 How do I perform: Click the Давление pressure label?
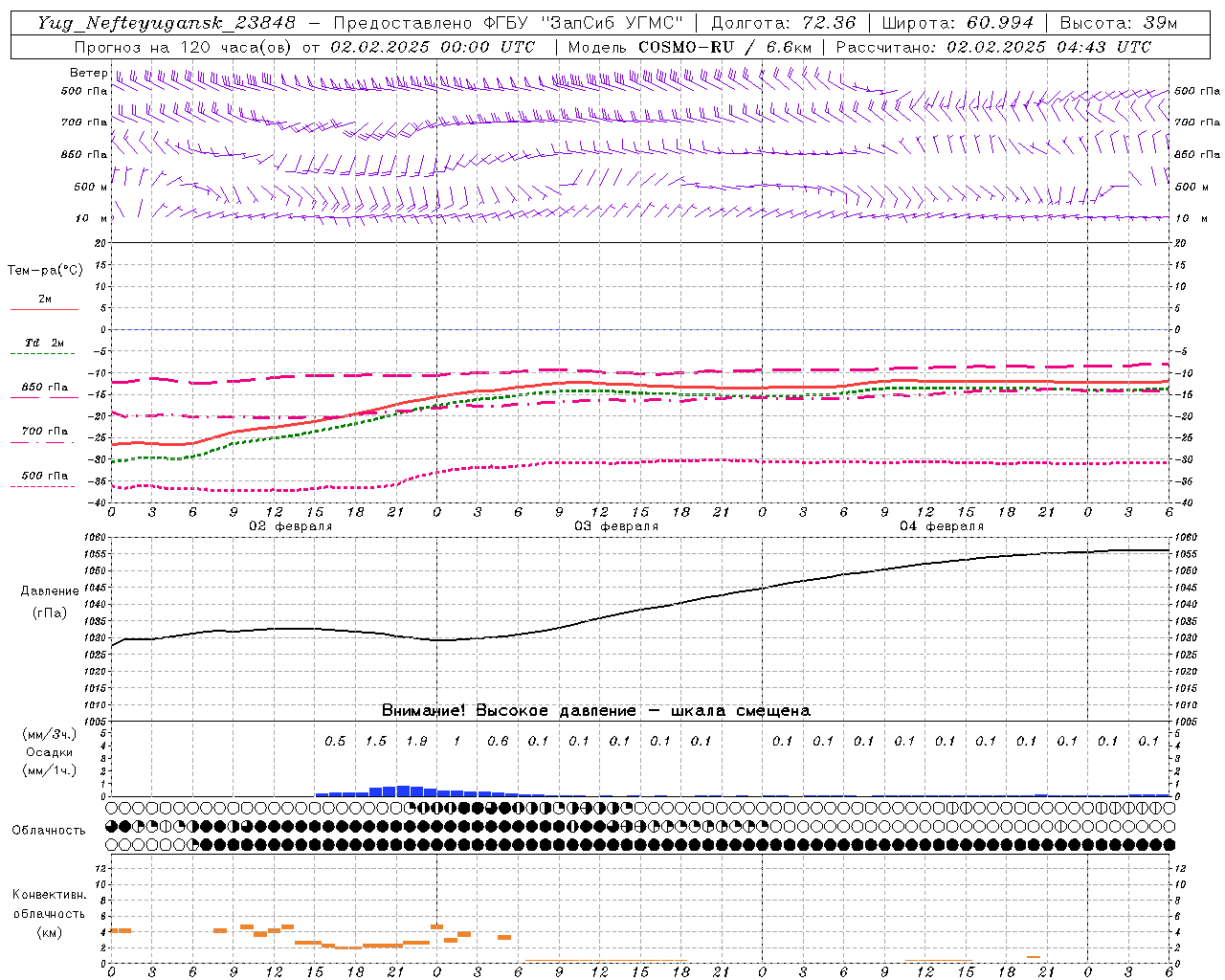pos(50,590)
